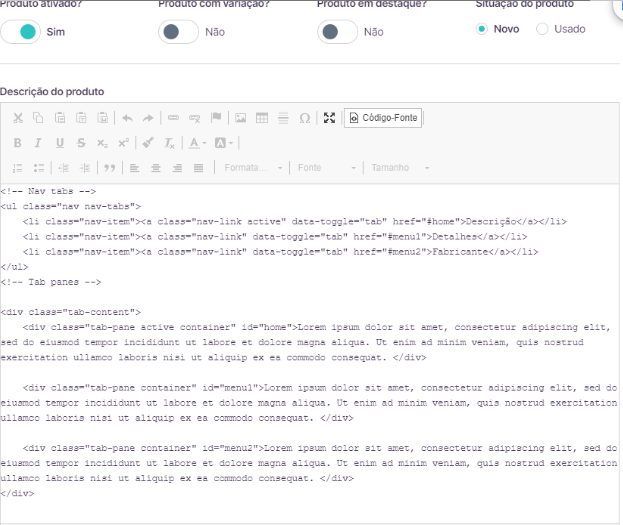This screenshot has height=525, width=623.
Task: Insert a link with the link icon
Action: [173, 118]
